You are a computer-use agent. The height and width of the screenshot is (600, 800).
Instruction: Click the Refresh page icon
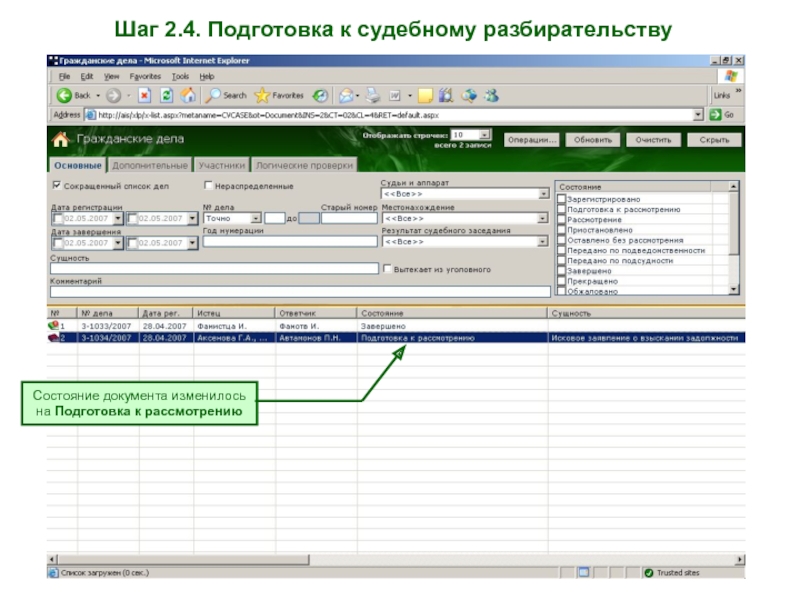click(x=166, y=96)
